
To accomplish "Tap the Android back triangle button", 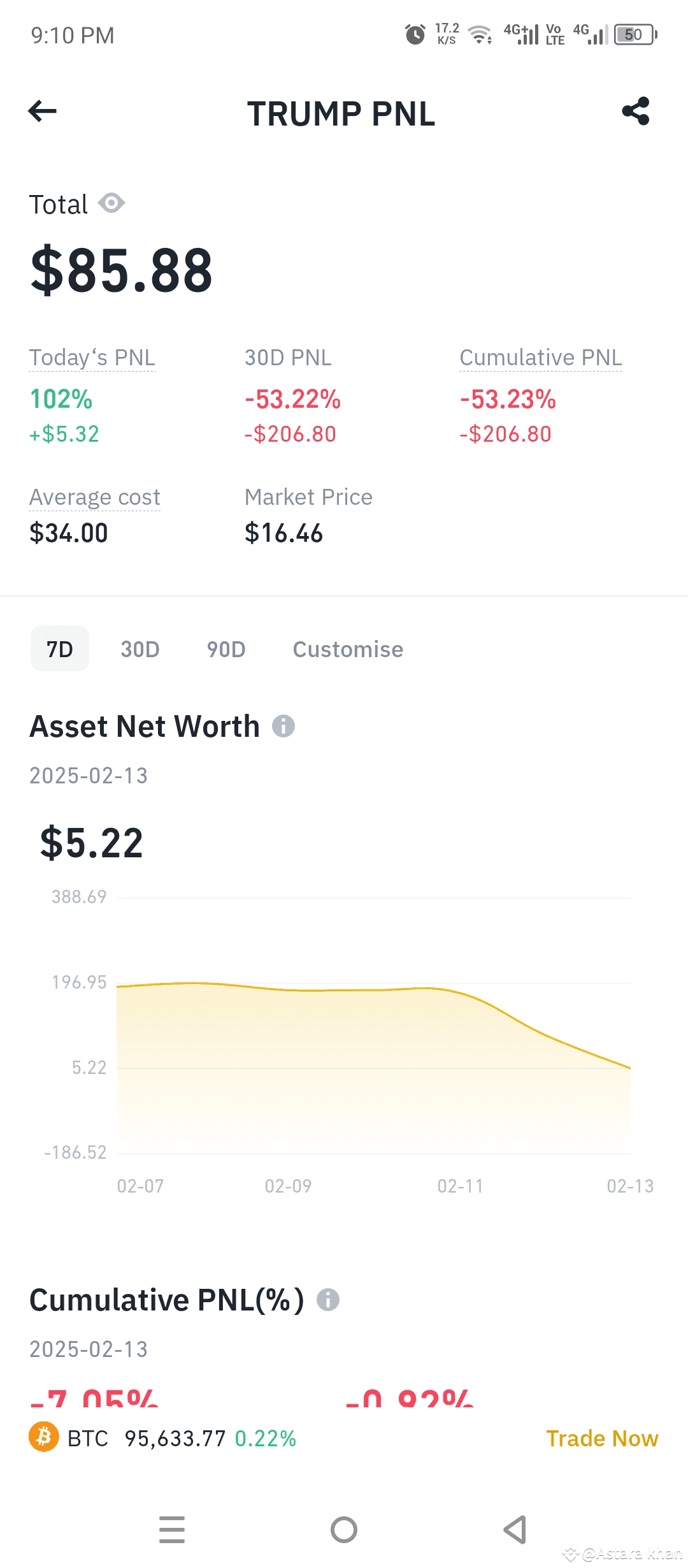I will [515, 1530].
